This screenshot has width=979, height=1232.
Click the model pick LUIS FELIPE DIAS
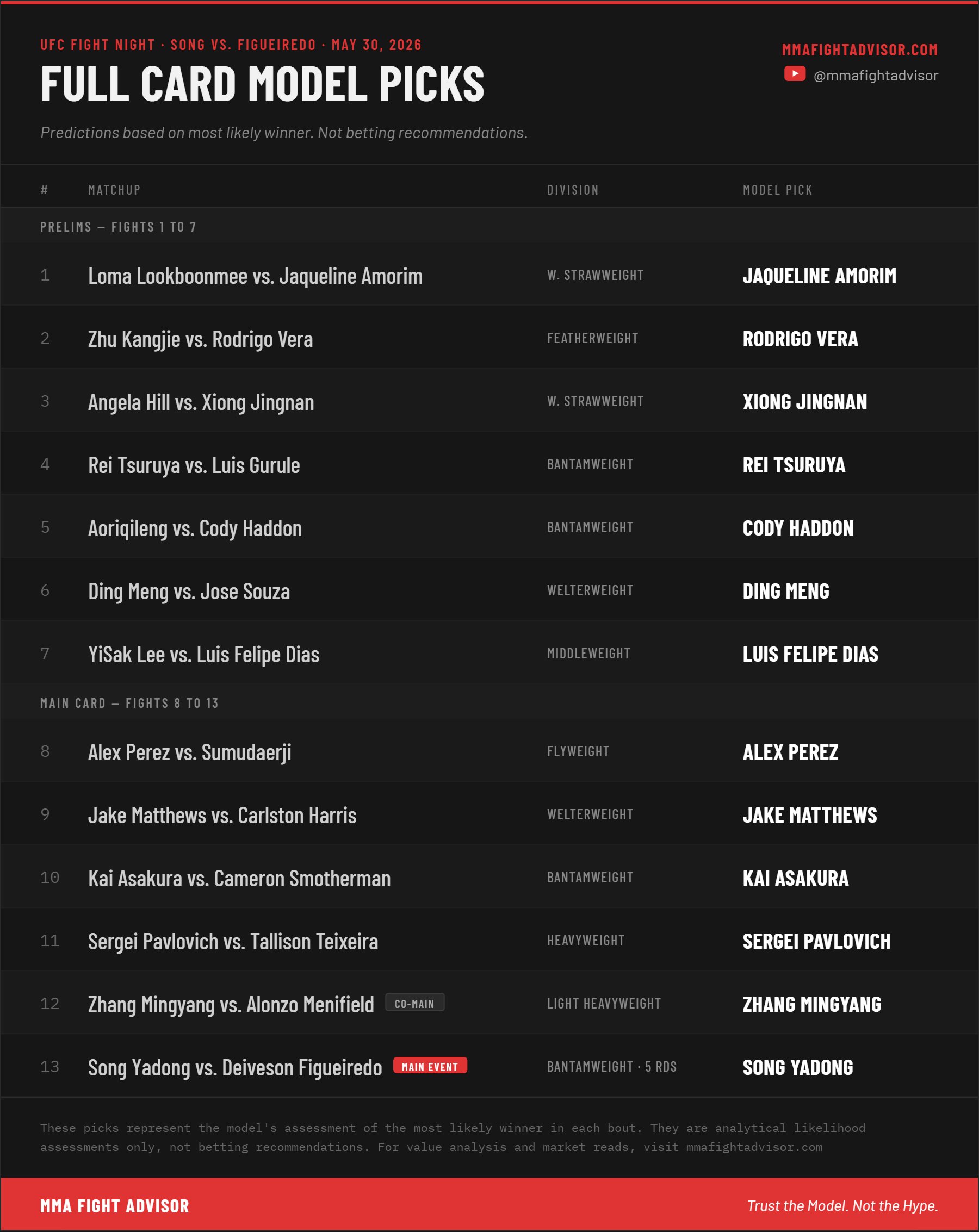click(810, 654)
